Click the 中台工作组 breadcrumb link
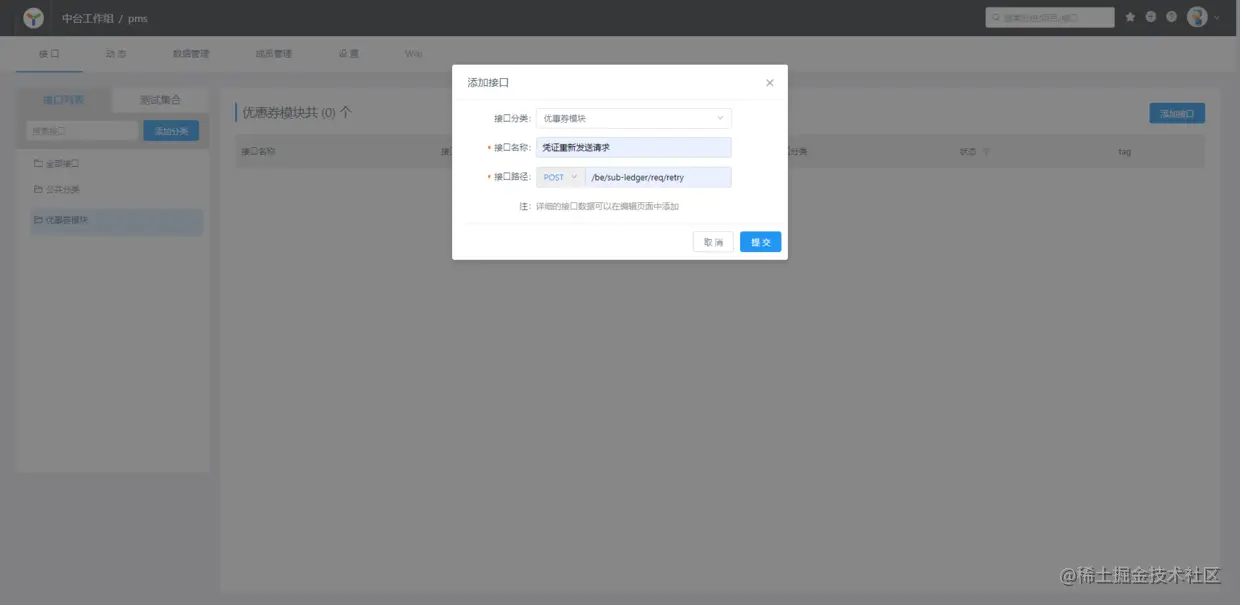Viewport: 1240px width, 605px height. 88,18
